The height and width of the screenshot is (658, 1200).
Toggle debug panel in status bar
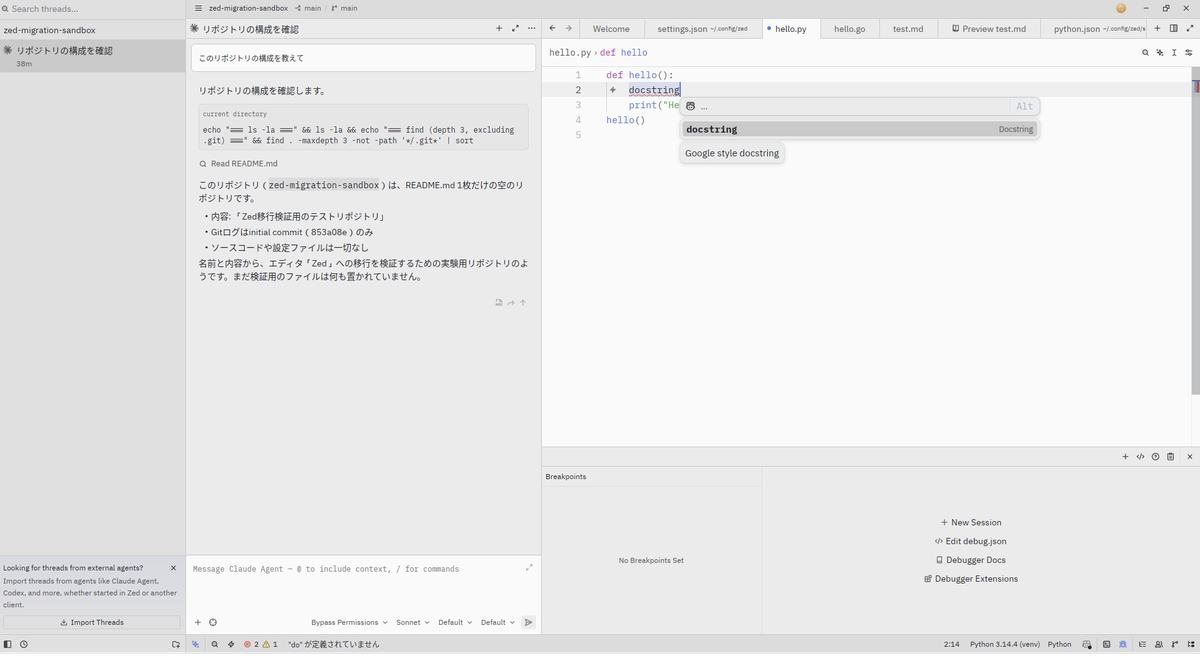[1123, 645]
